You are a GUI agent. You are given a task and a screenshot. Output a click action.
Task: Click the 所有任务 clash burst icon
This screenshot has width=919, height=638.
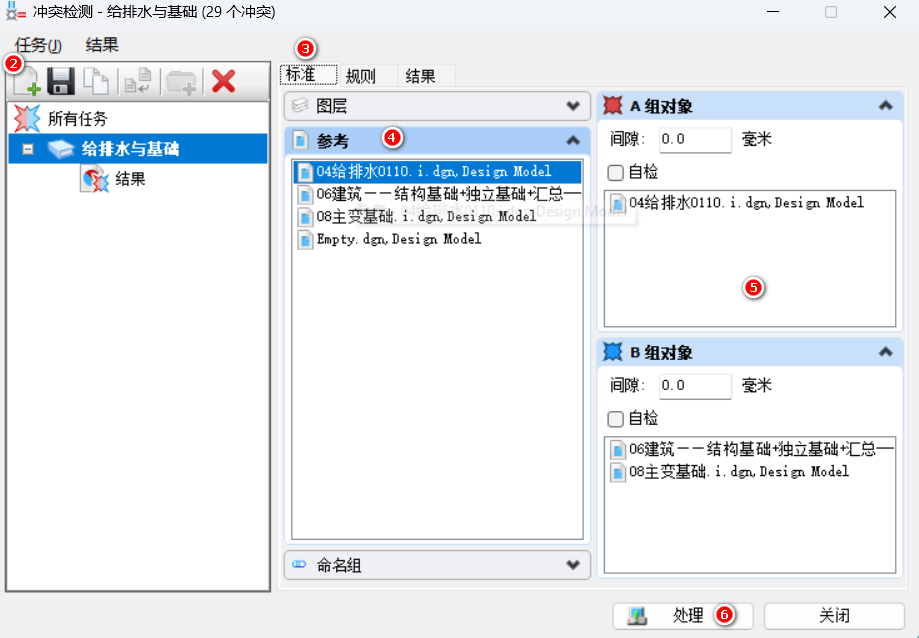tap(28, 118)
